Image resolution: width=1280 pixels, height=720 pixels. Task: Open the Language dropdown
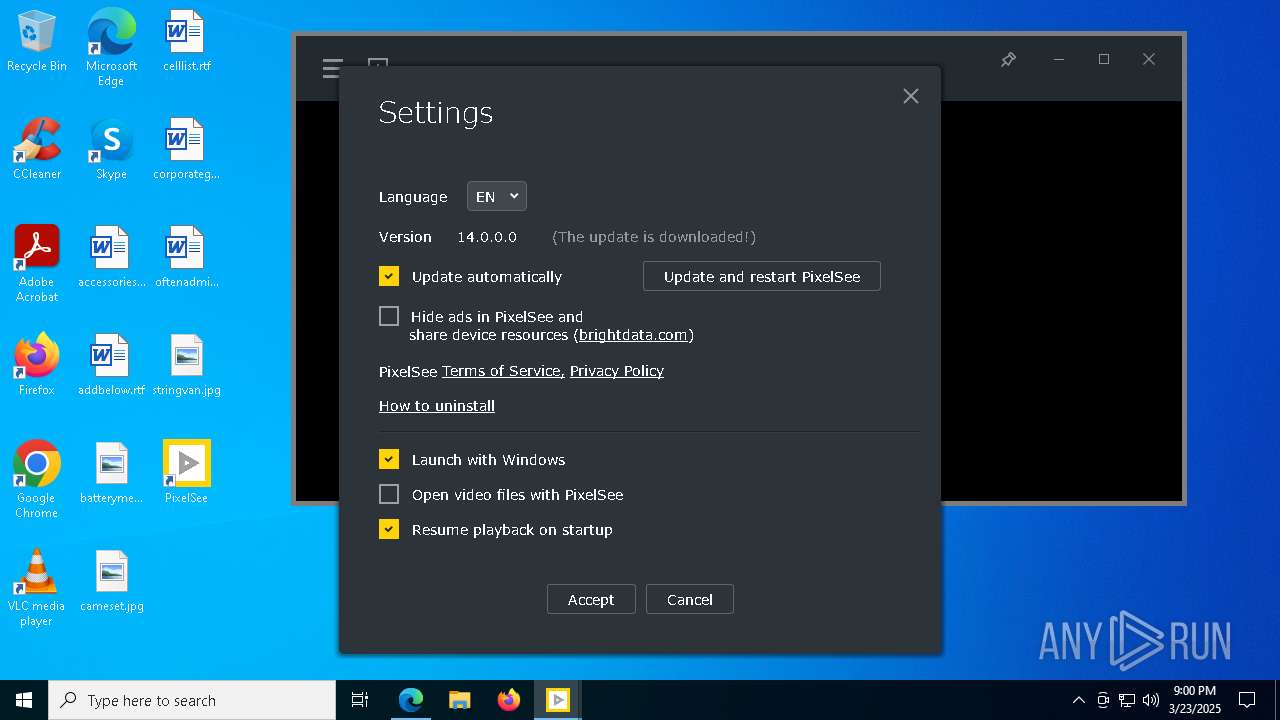pos(497,196)
